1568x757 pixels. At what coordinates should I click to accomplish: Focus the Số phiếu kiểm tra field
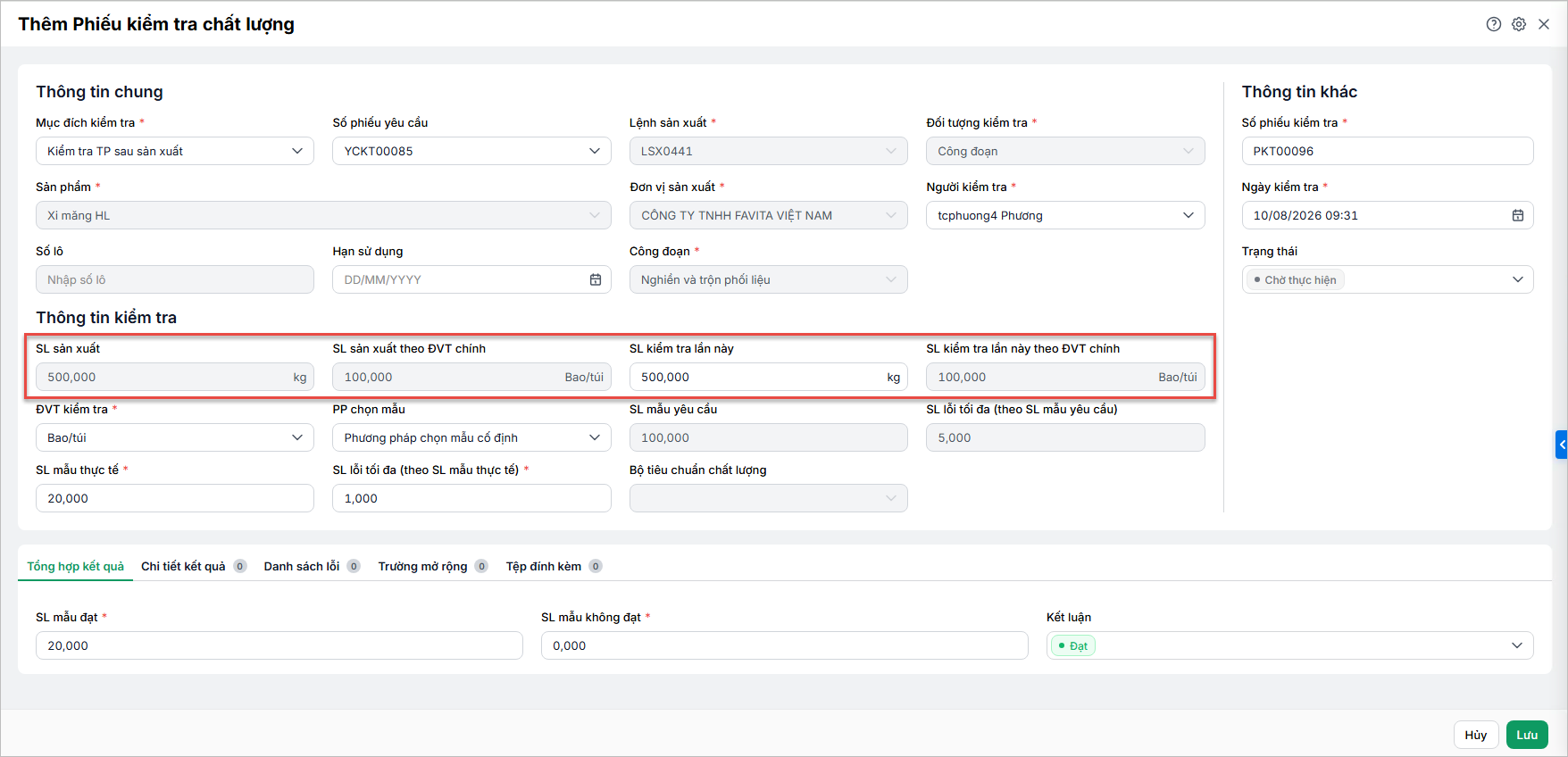click(x=1388, y=151)
